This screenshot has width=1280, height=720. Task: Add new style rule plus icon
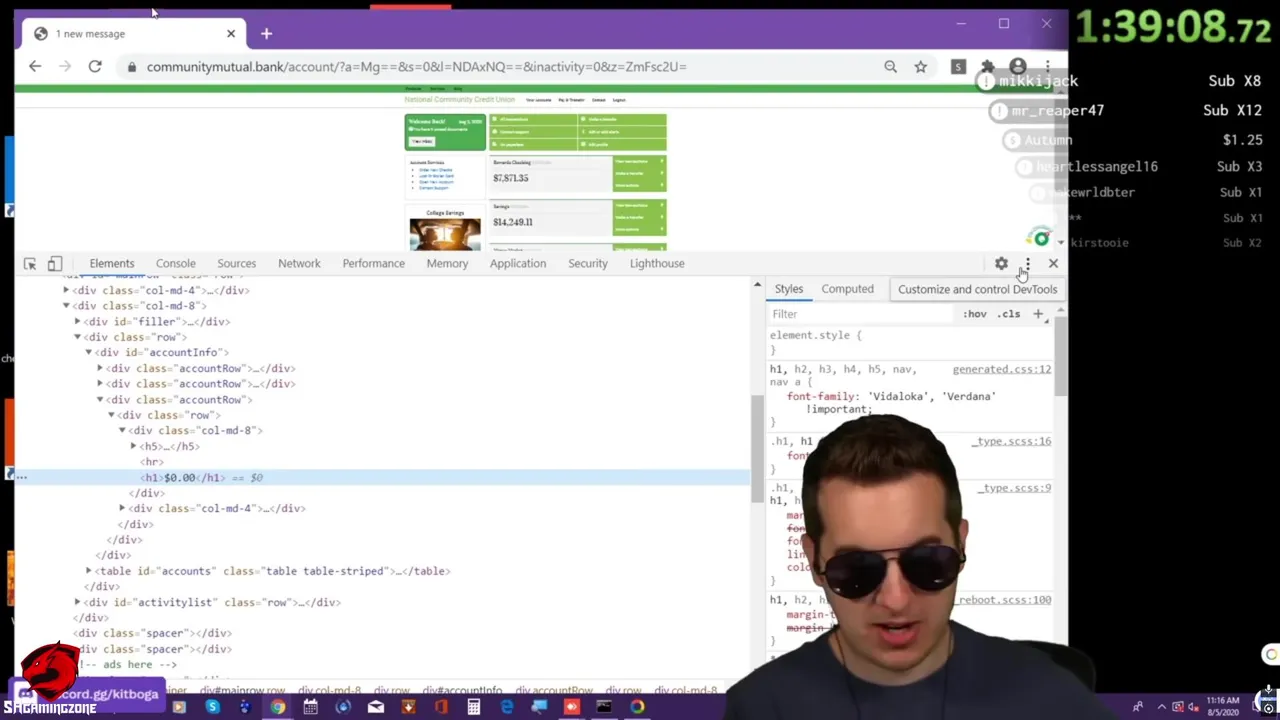pos(1038,314)
